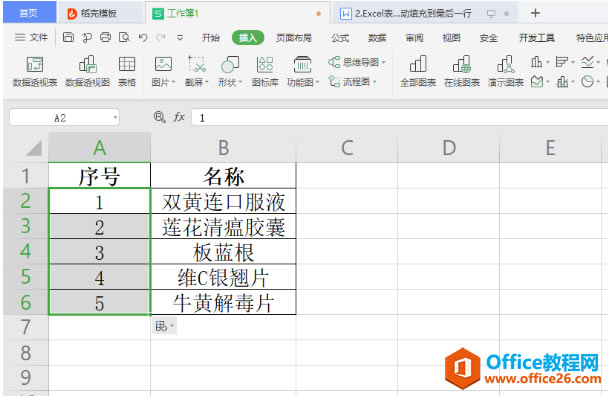Open the 公式 ribbon tab
Viewport: 608px width, 396px height.
click(x=340, y=38)
